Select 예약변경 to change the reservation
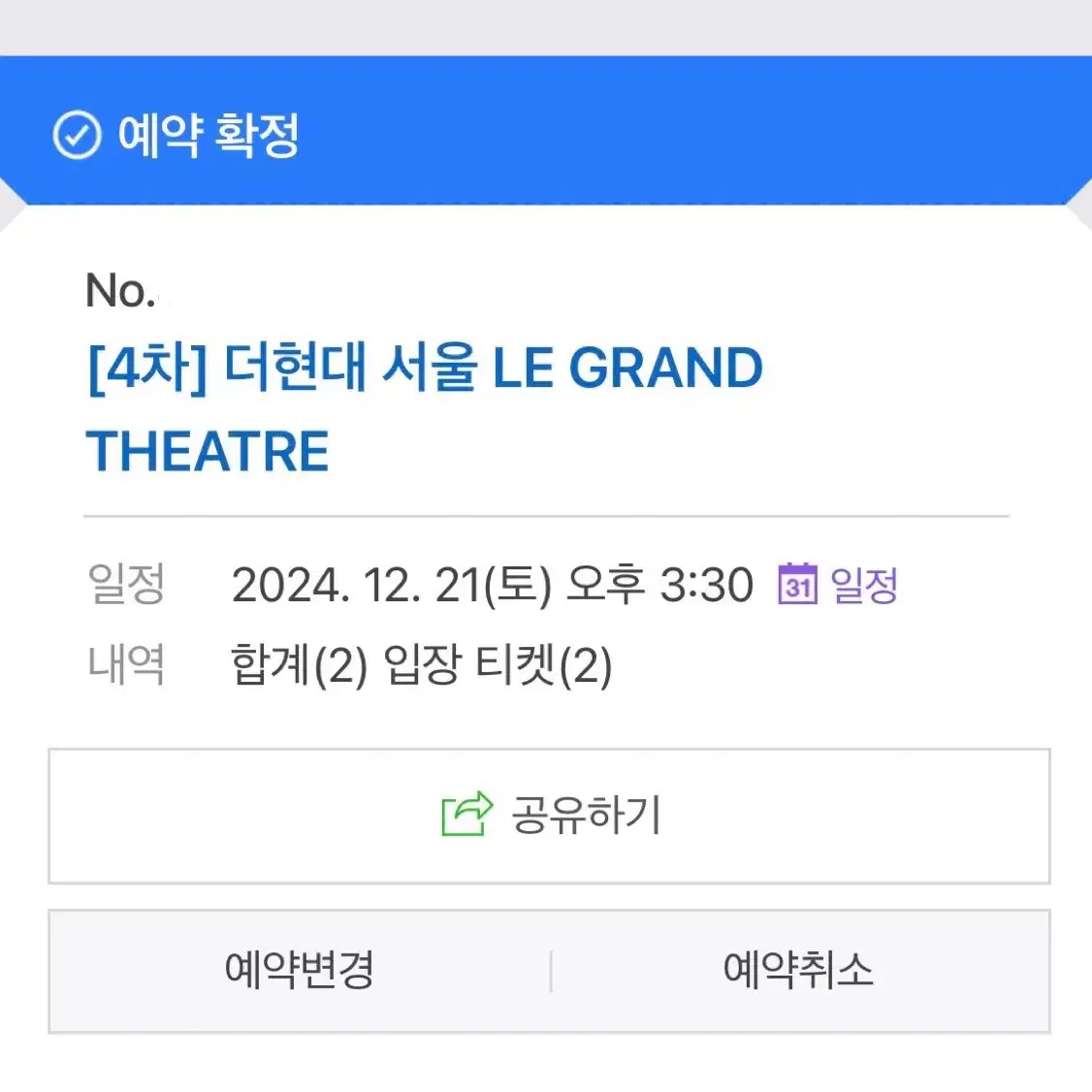Viewport: 1092px width, 1092px height. pos(300,970)
